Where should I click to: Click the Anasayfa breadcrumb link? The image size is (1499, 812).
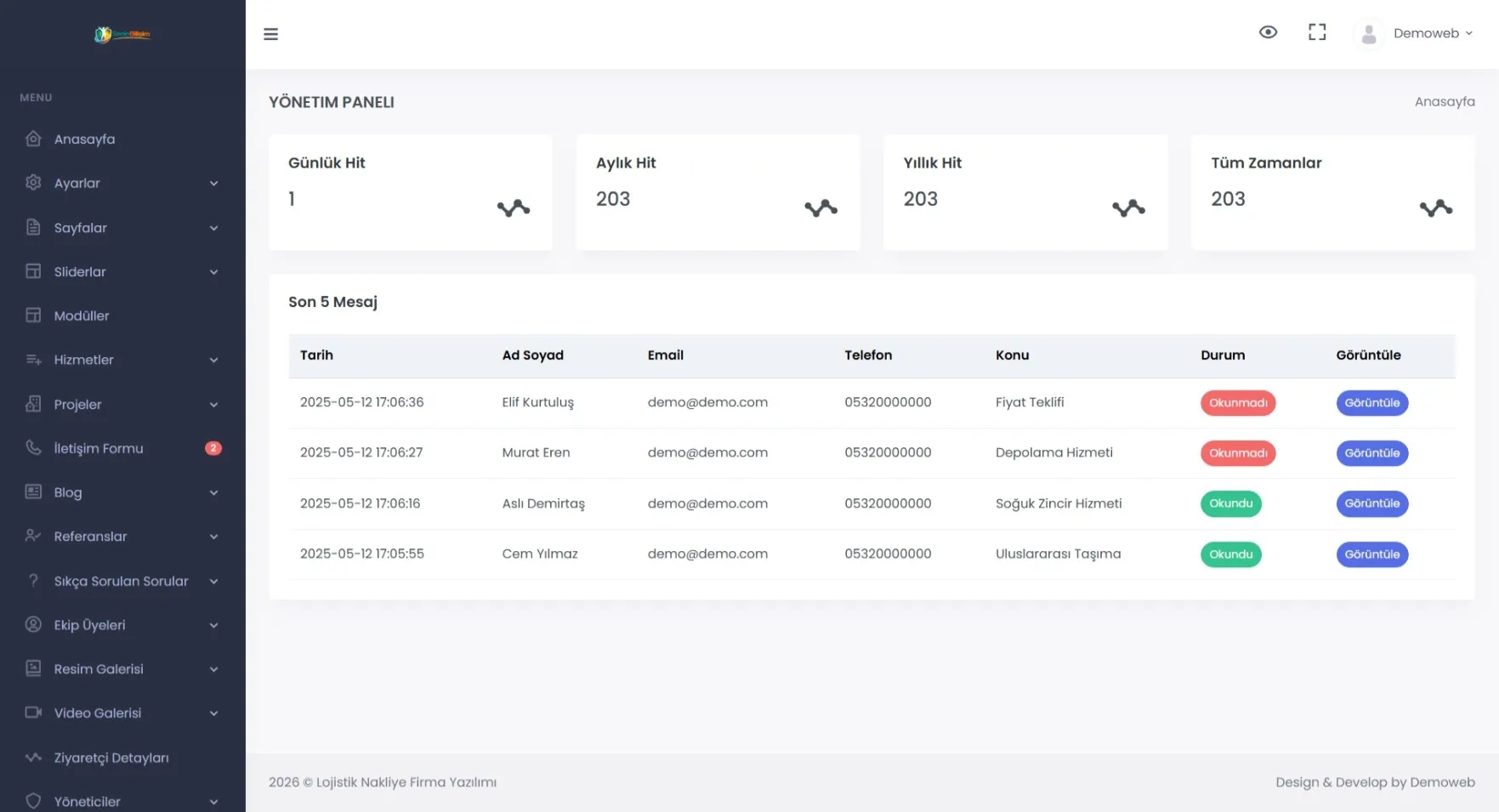point(1444,102)
